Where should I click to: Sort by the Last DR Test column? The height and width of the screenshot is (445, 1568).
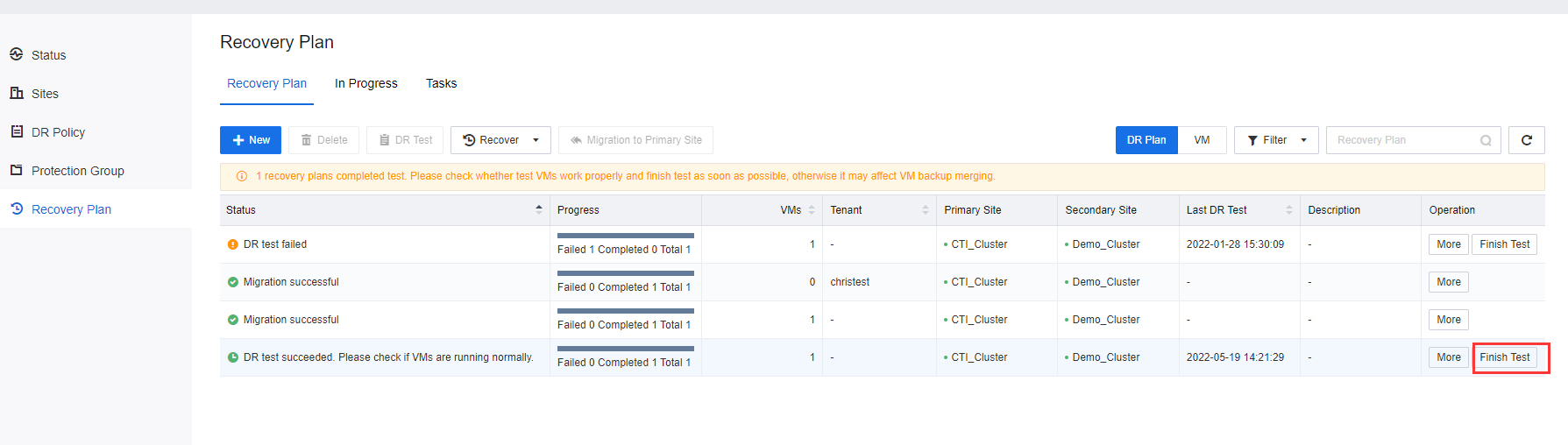tap(1288, 210)
